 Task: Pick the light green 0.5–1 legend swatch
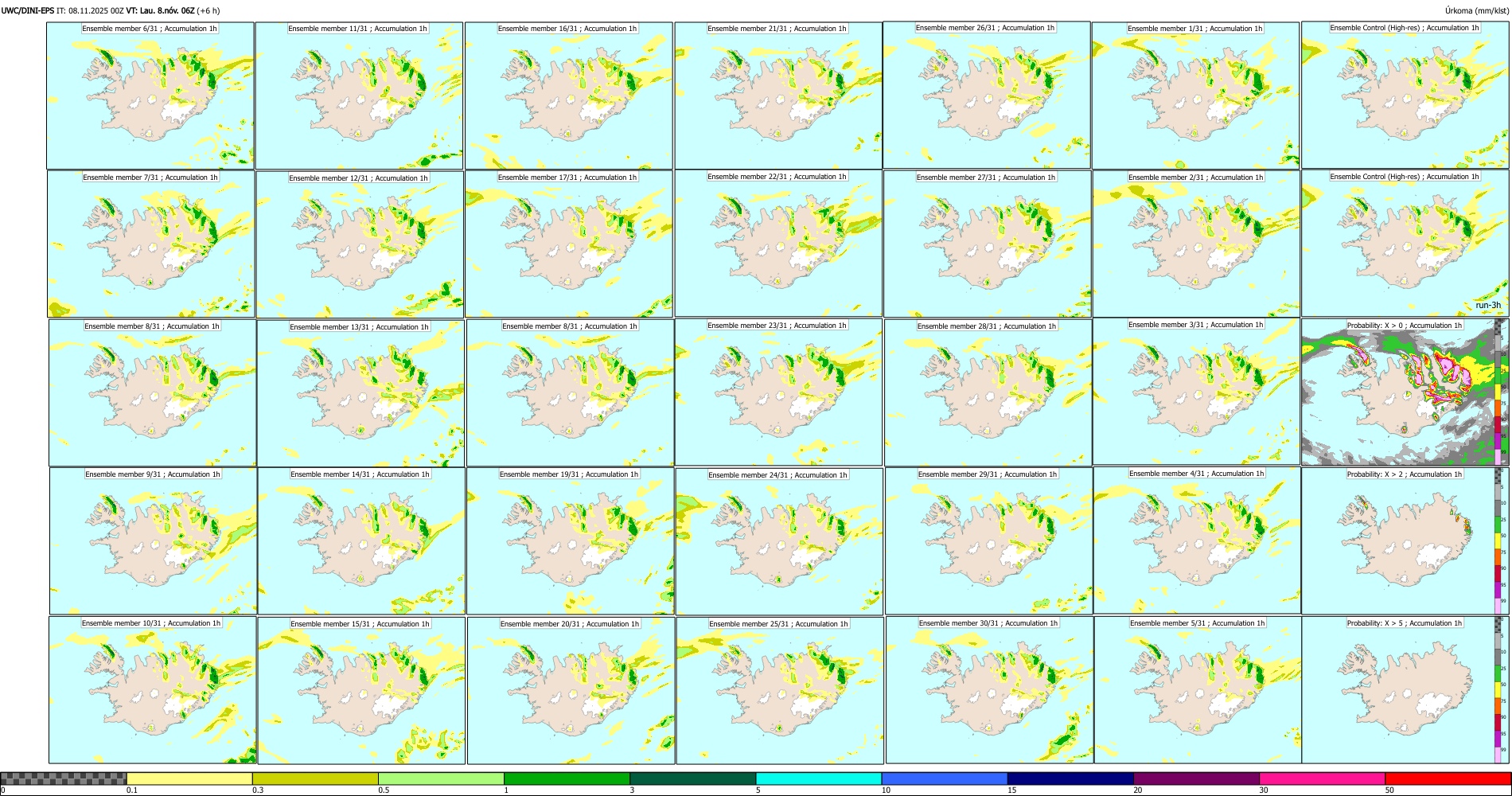coord(441,778)
